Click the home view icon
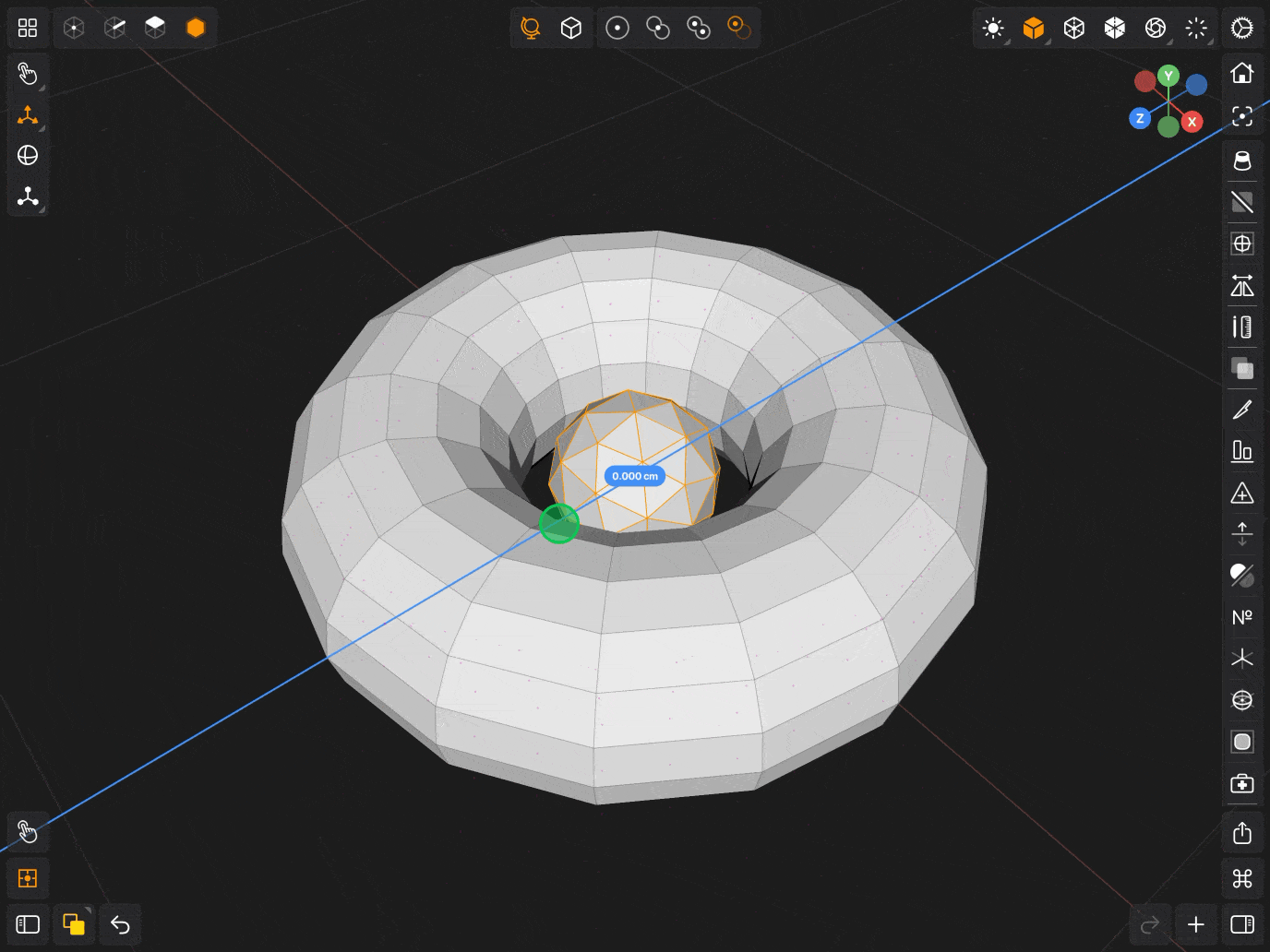The height and width of the screenshot is (952, 1270). 1242,72
